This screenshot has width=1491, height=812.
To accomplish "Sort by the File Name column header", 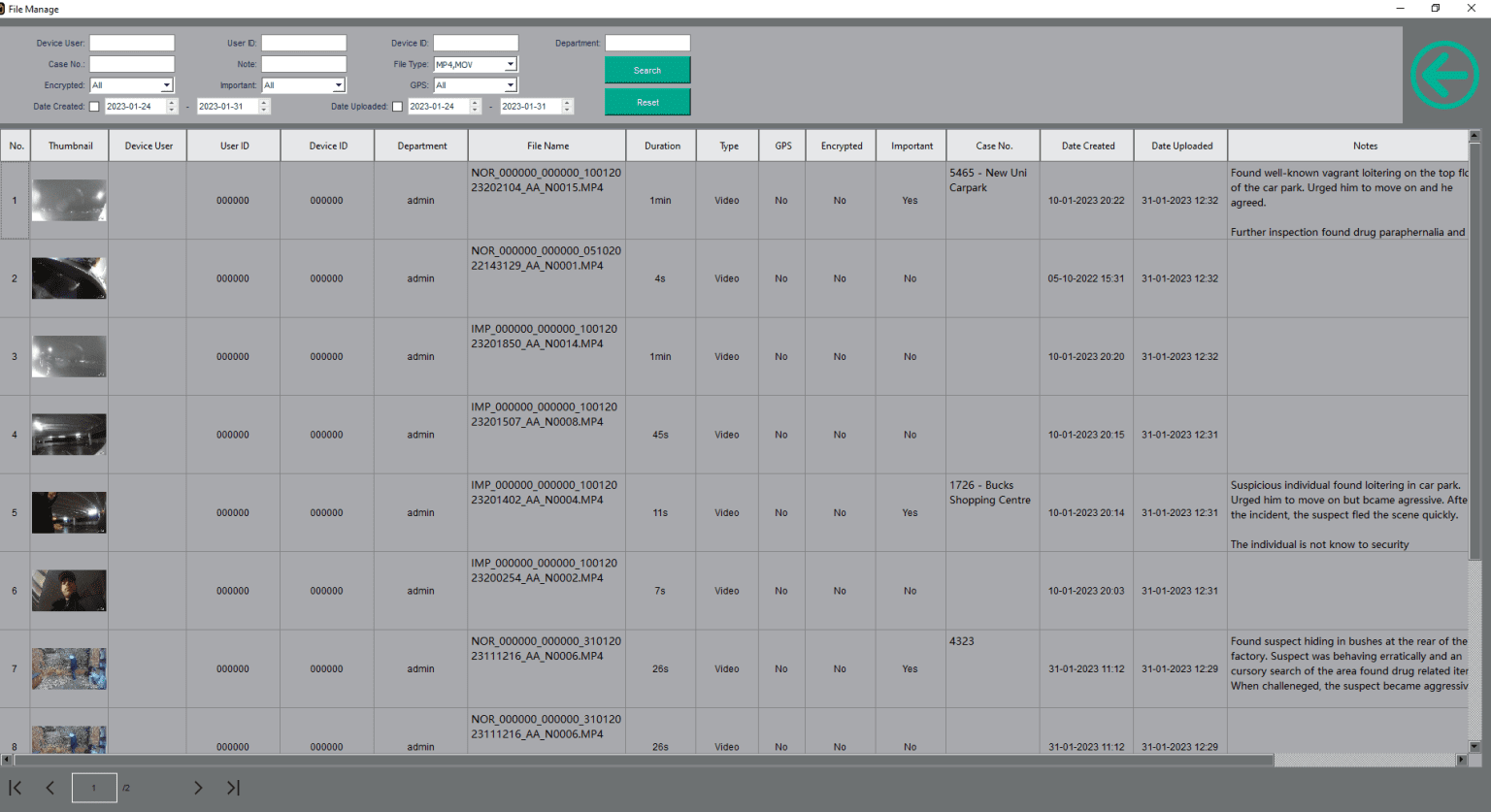I will coord(547,146).
